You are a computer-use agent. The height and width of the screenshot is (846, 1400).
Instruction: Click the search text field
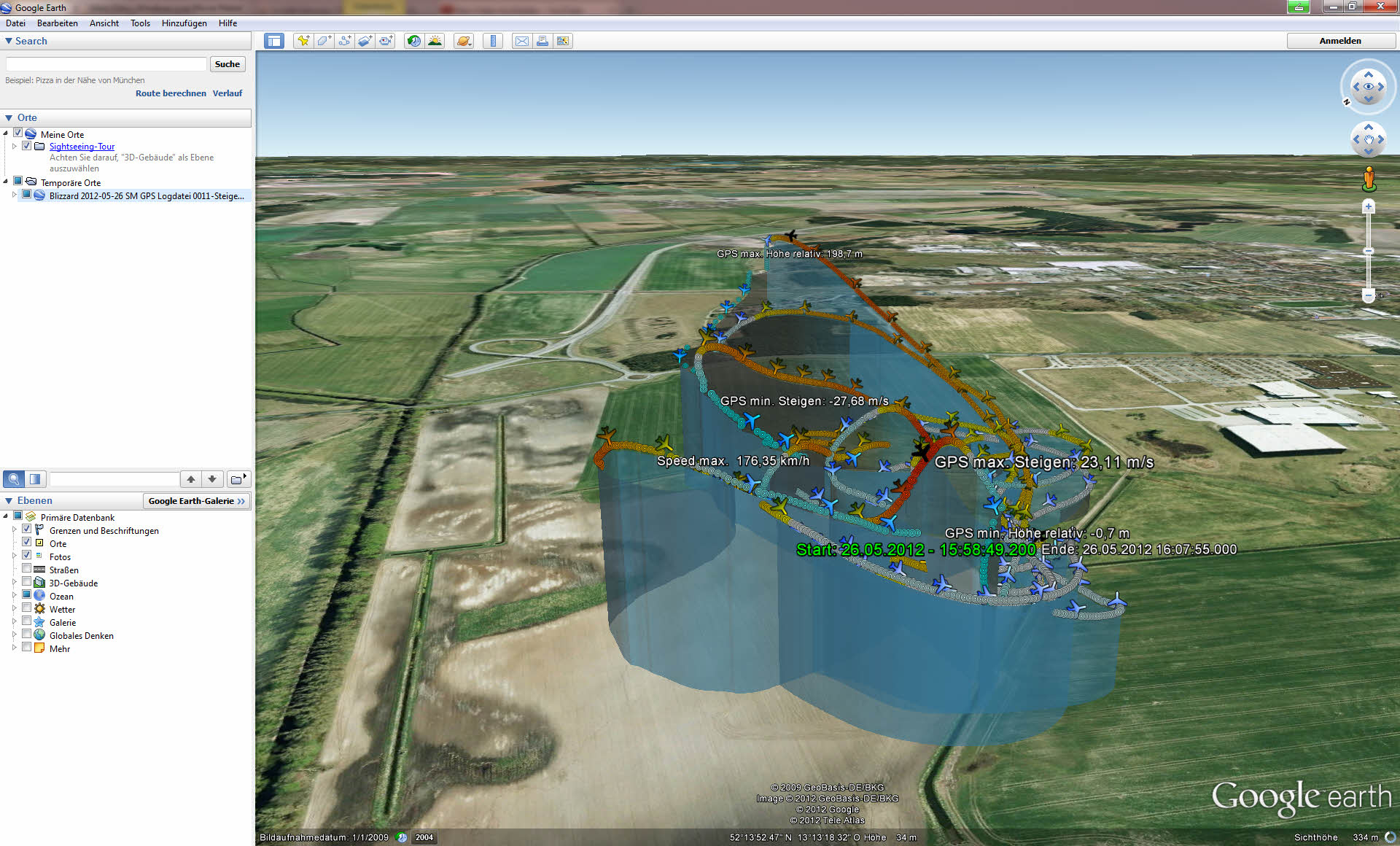click(106, 64)
